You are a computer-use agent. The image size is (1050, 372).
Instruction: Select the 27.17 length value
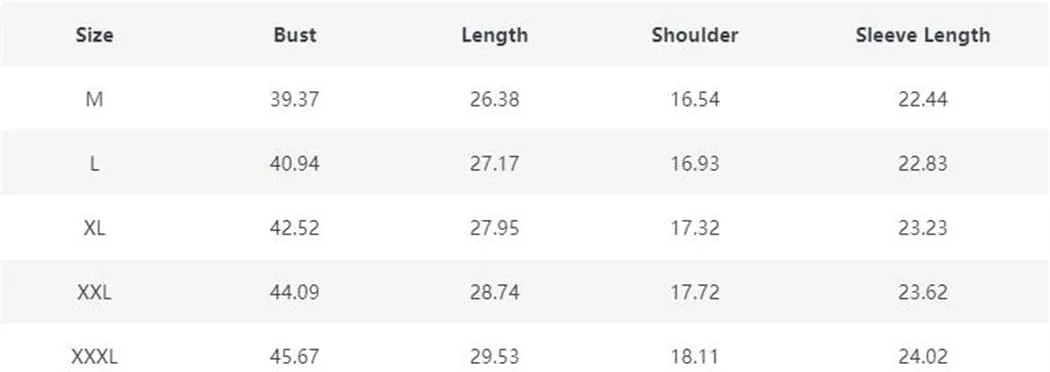pyautogui.click(x=494, y=164)
